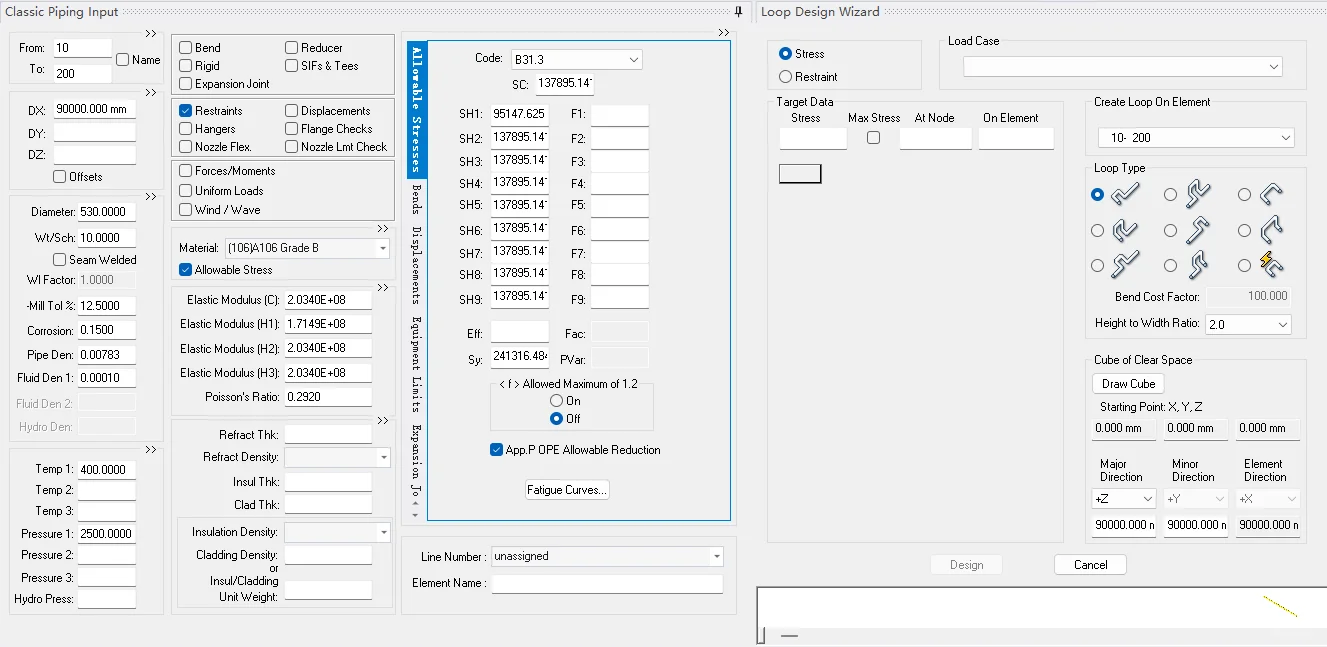Image resolution: width=1327 pixels, height=647 pixels.
Task: Open the Expansion Jo vertical tab
Action: (417, 463)
